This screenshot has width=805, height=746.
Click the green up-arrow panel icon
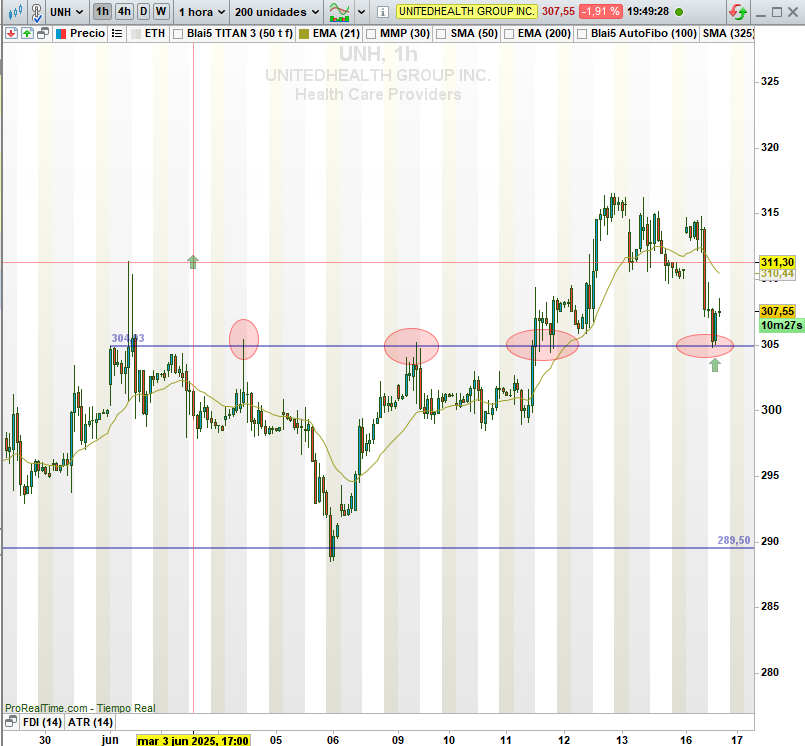click(x=27, y=33)
